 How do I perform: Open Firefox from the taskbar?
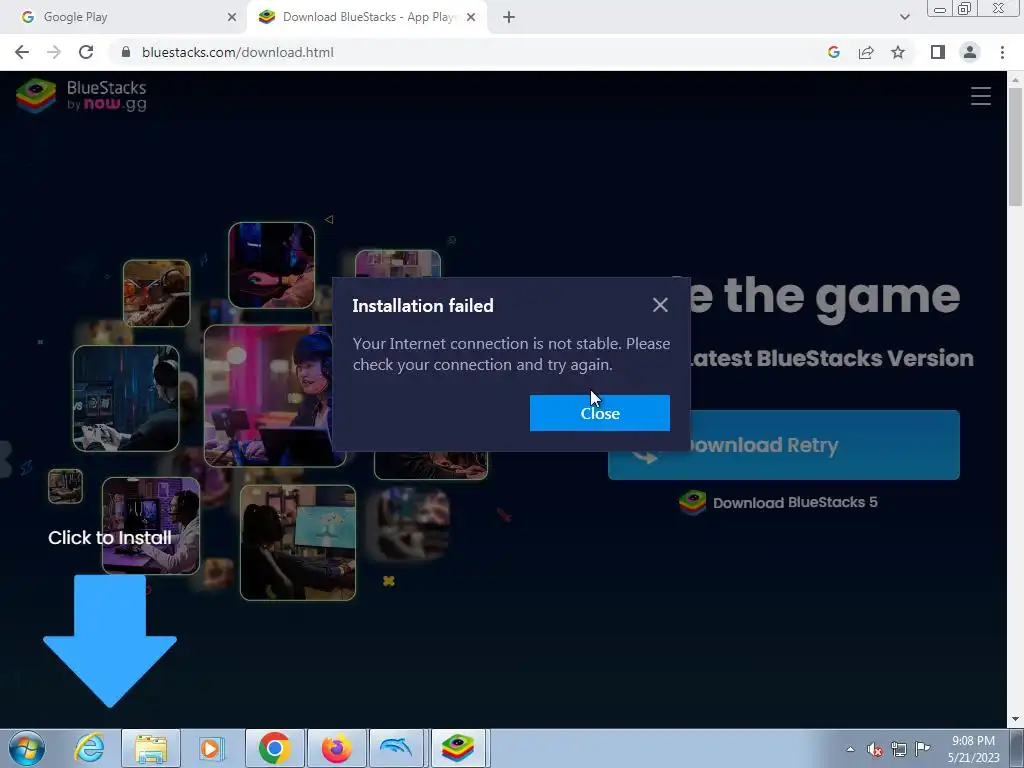click(x=336, y=748)
